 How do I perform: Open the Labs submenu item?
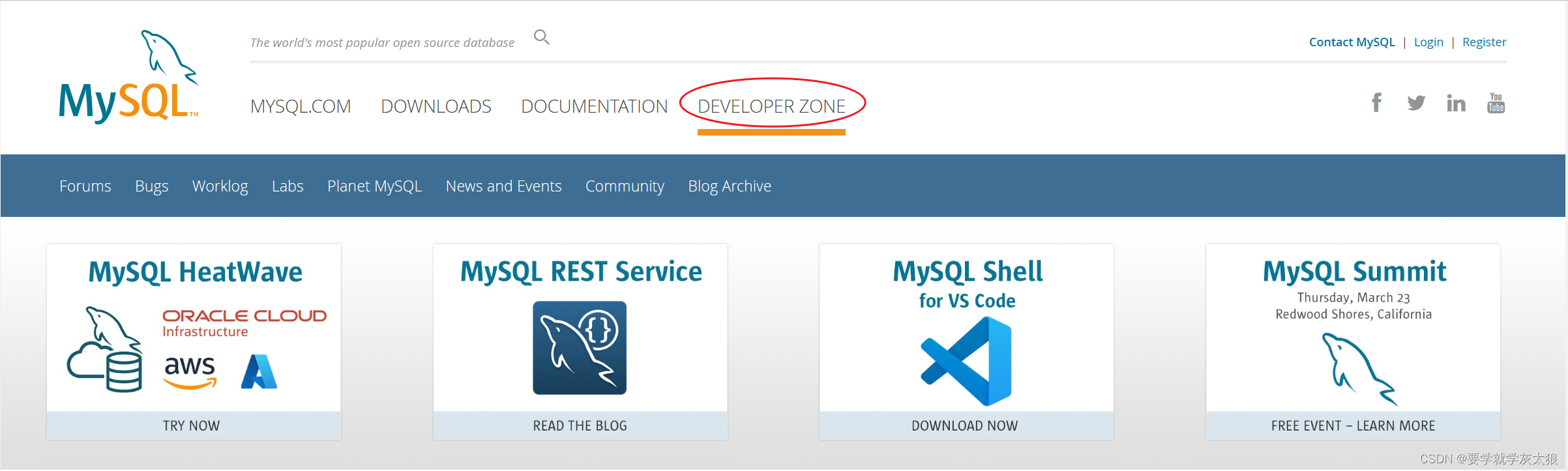[288, 186]
